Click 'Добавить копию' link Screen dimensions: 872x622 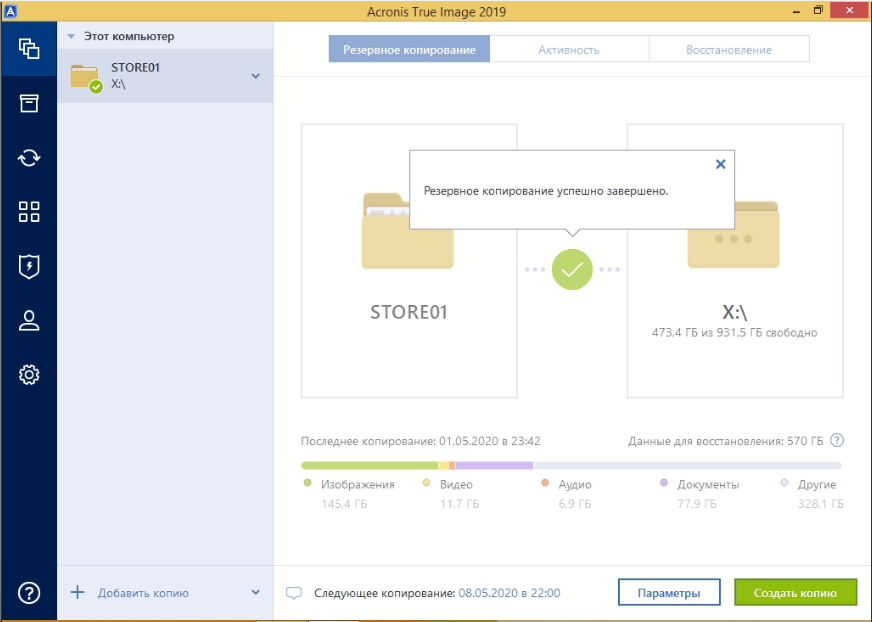click(x=143, y=593)
